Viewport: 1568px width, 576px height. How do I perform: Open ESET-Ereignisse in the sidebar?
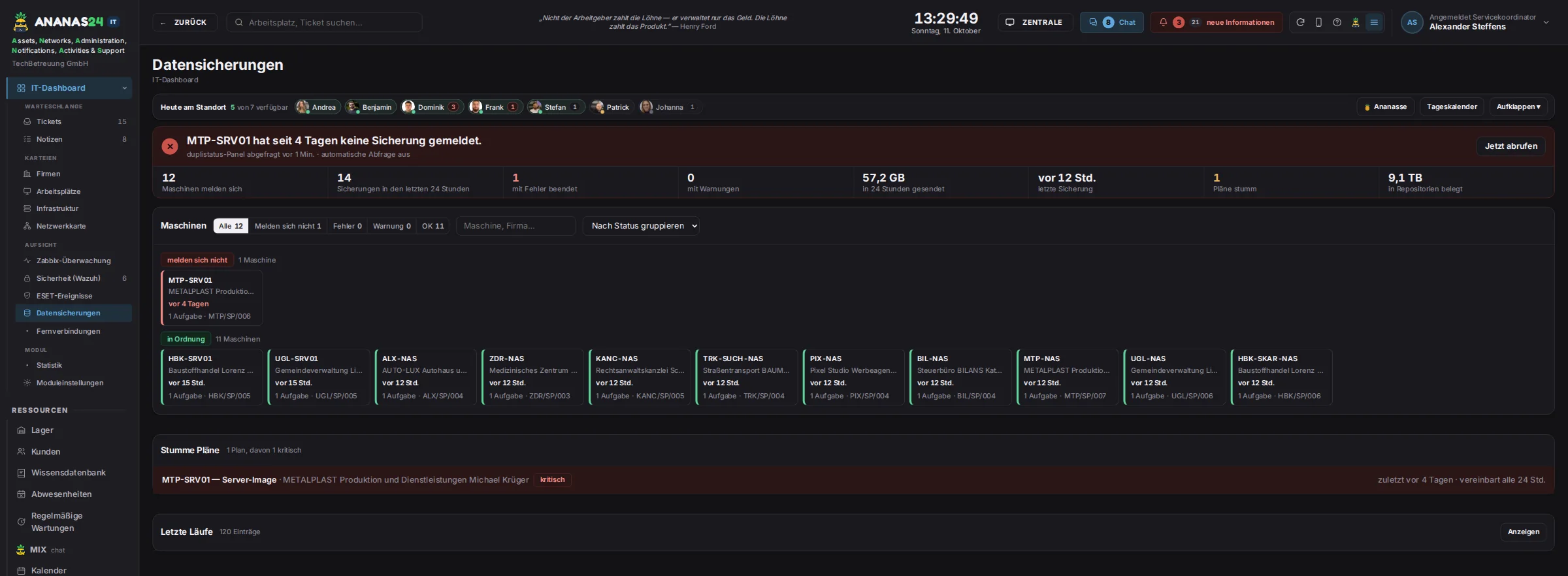point(74,296)
